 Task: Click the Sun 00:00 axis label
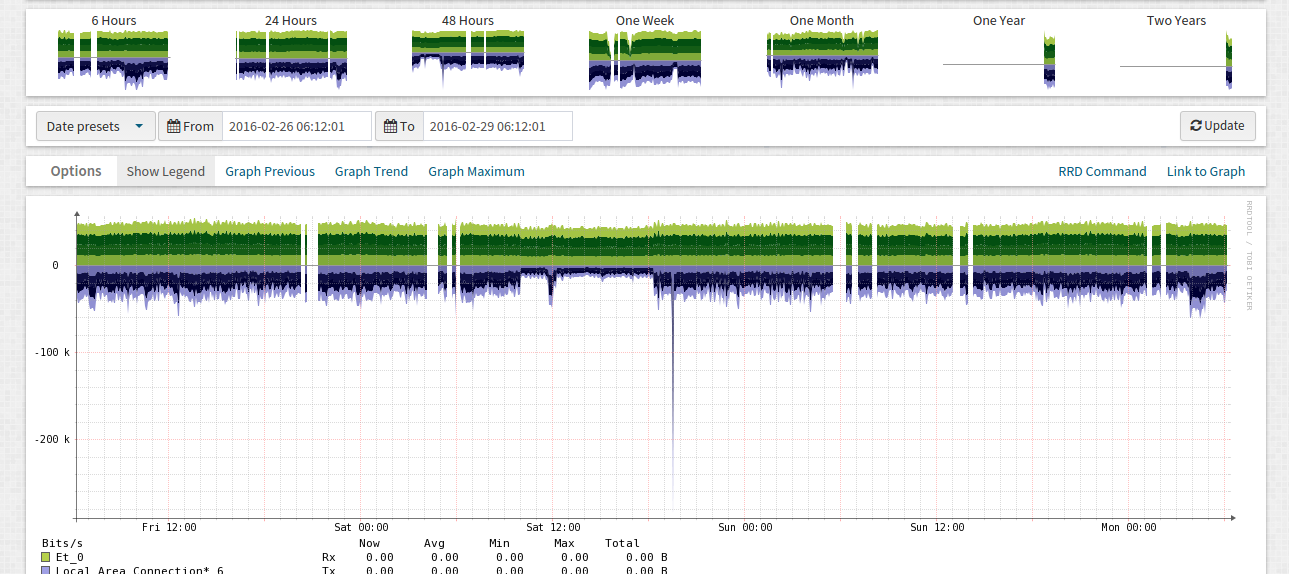[745, 527]
